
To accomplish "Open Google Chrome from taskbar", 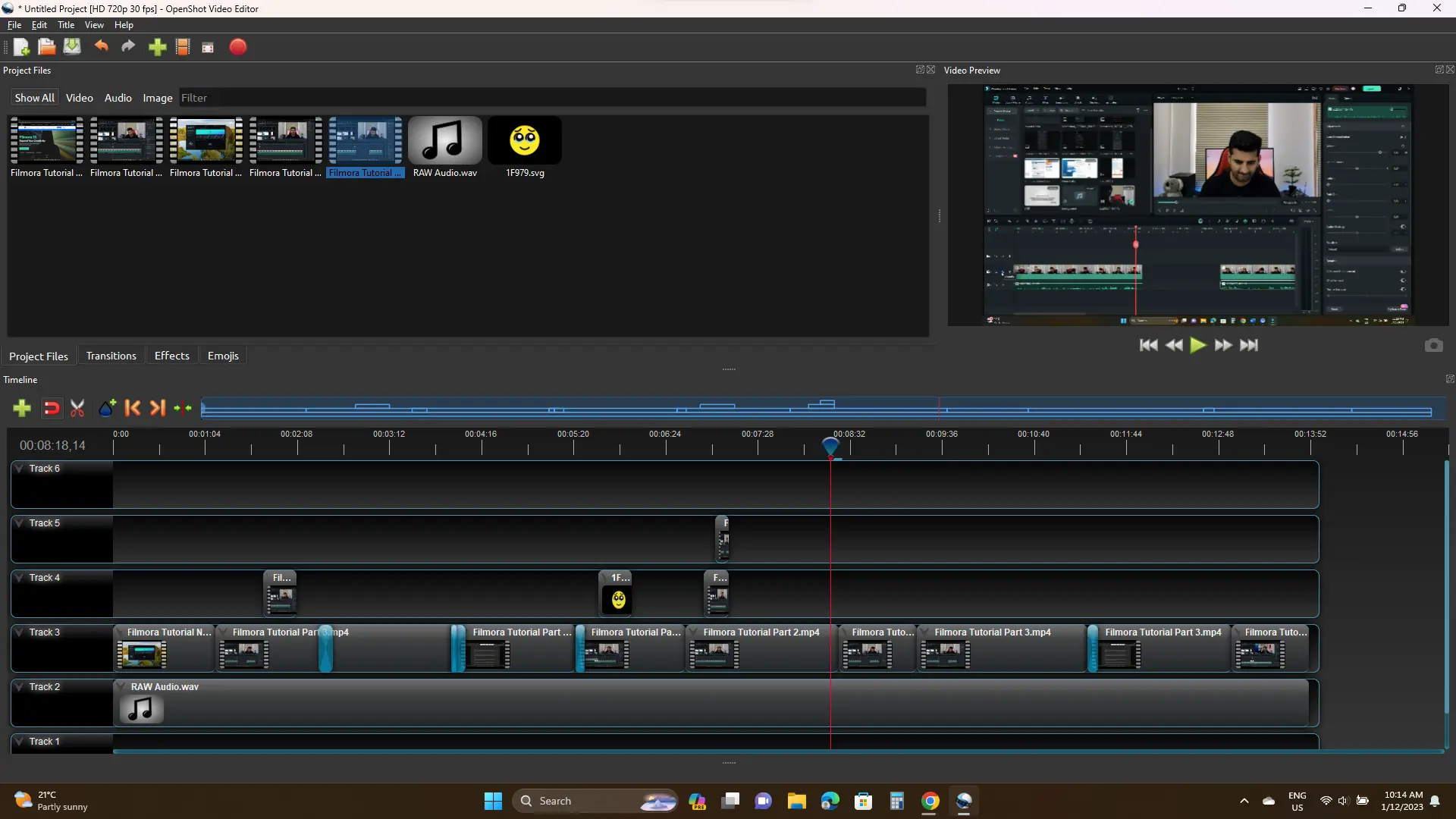I will pyautogui.click(x=930, y=801).
